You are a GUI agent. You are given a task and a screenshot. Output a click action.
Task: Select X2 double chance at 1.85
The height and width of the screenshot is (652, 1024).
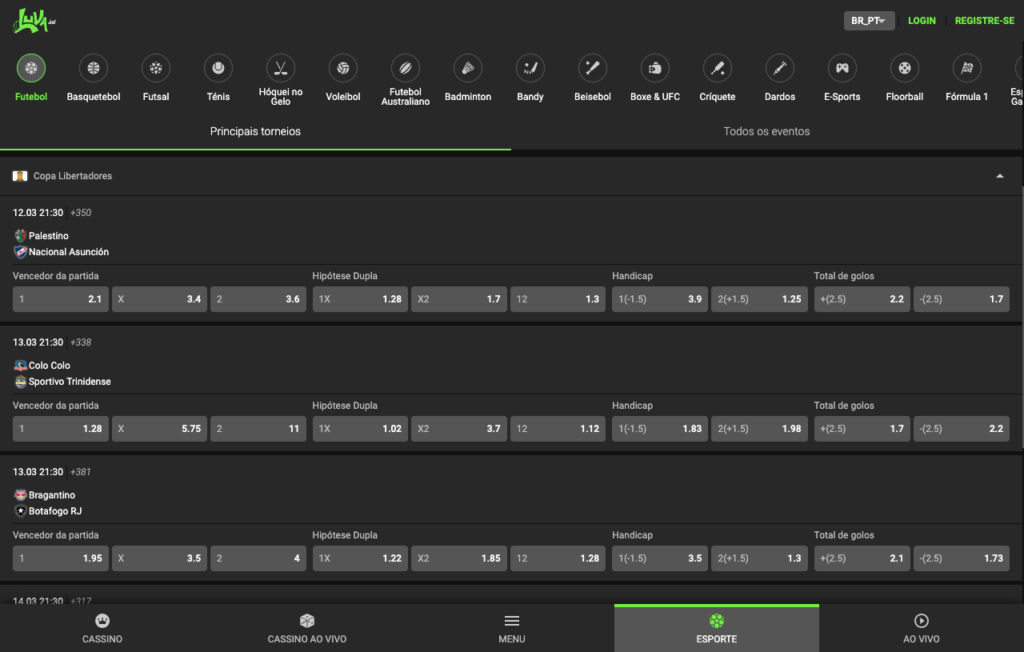coord(459,559)
